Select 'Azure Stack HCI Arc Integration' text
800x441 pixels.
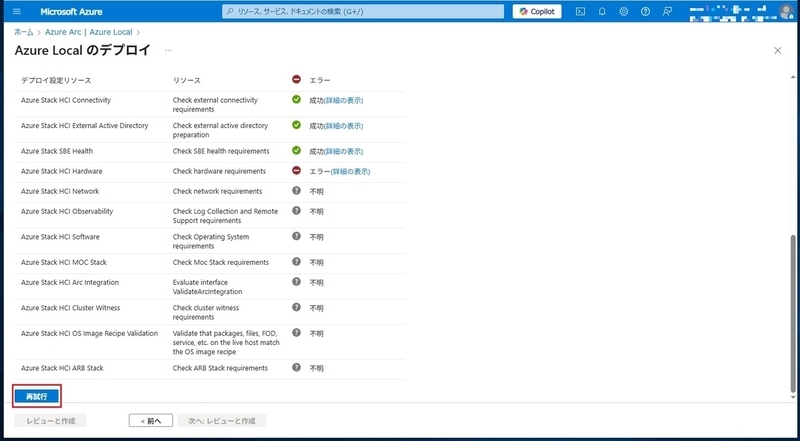pyautogui.click(x=70, y=282)
